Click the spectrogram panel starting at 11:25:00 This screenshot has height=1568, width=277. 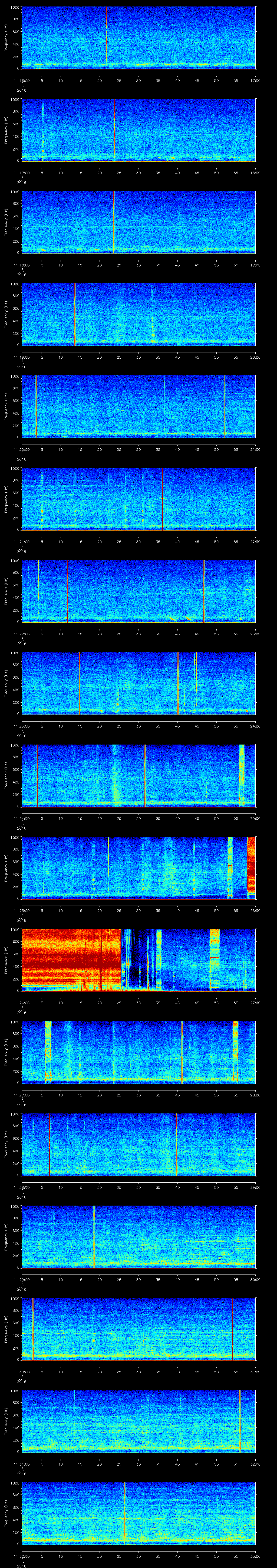point(139,868)
